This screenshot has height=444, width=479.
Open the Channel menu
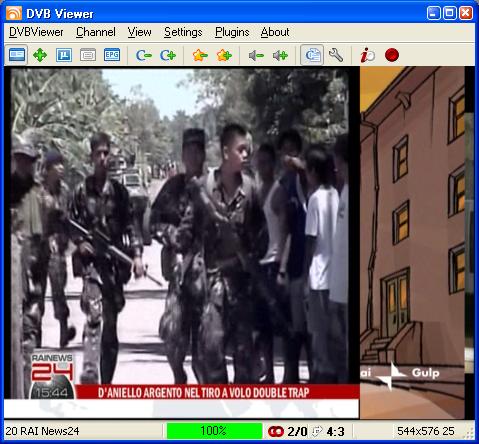pyautogui.click(x=96, y=32)
